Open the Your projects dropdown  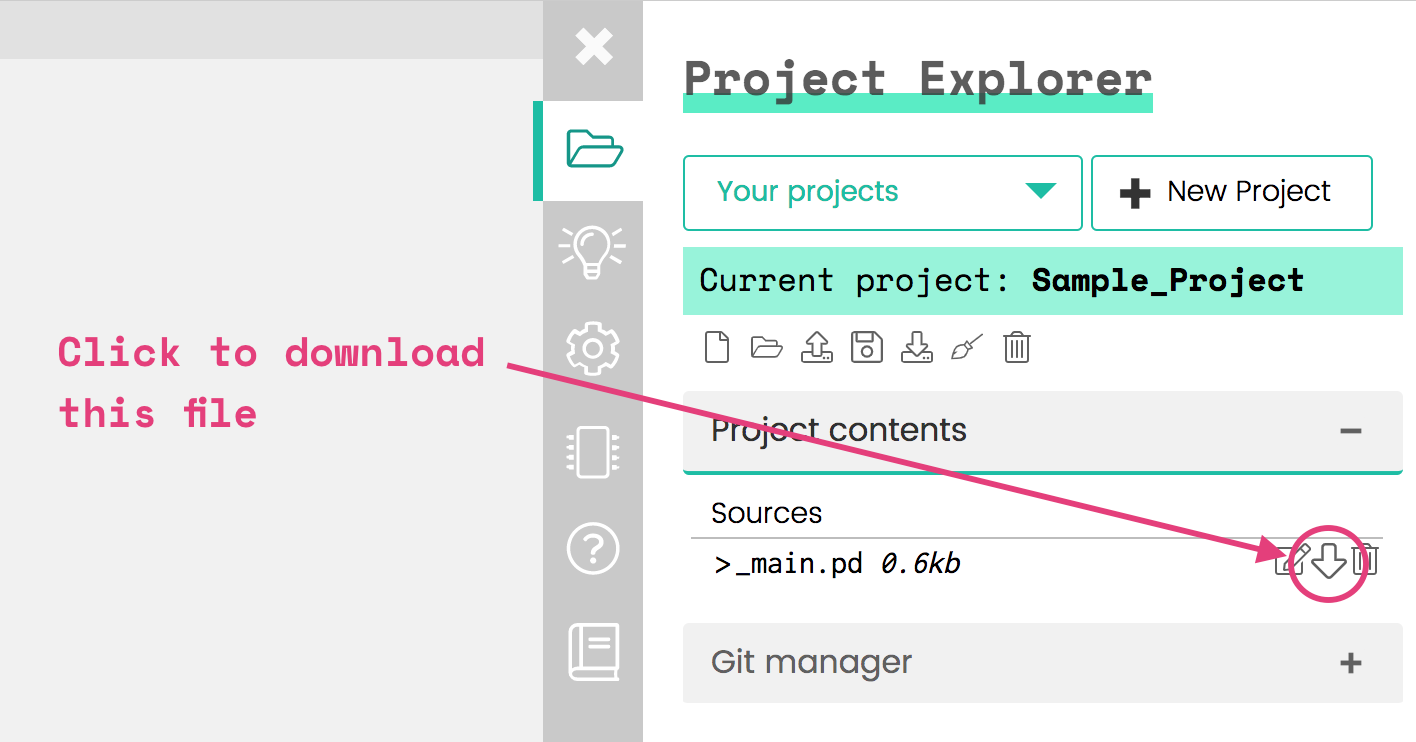[883, 192]
